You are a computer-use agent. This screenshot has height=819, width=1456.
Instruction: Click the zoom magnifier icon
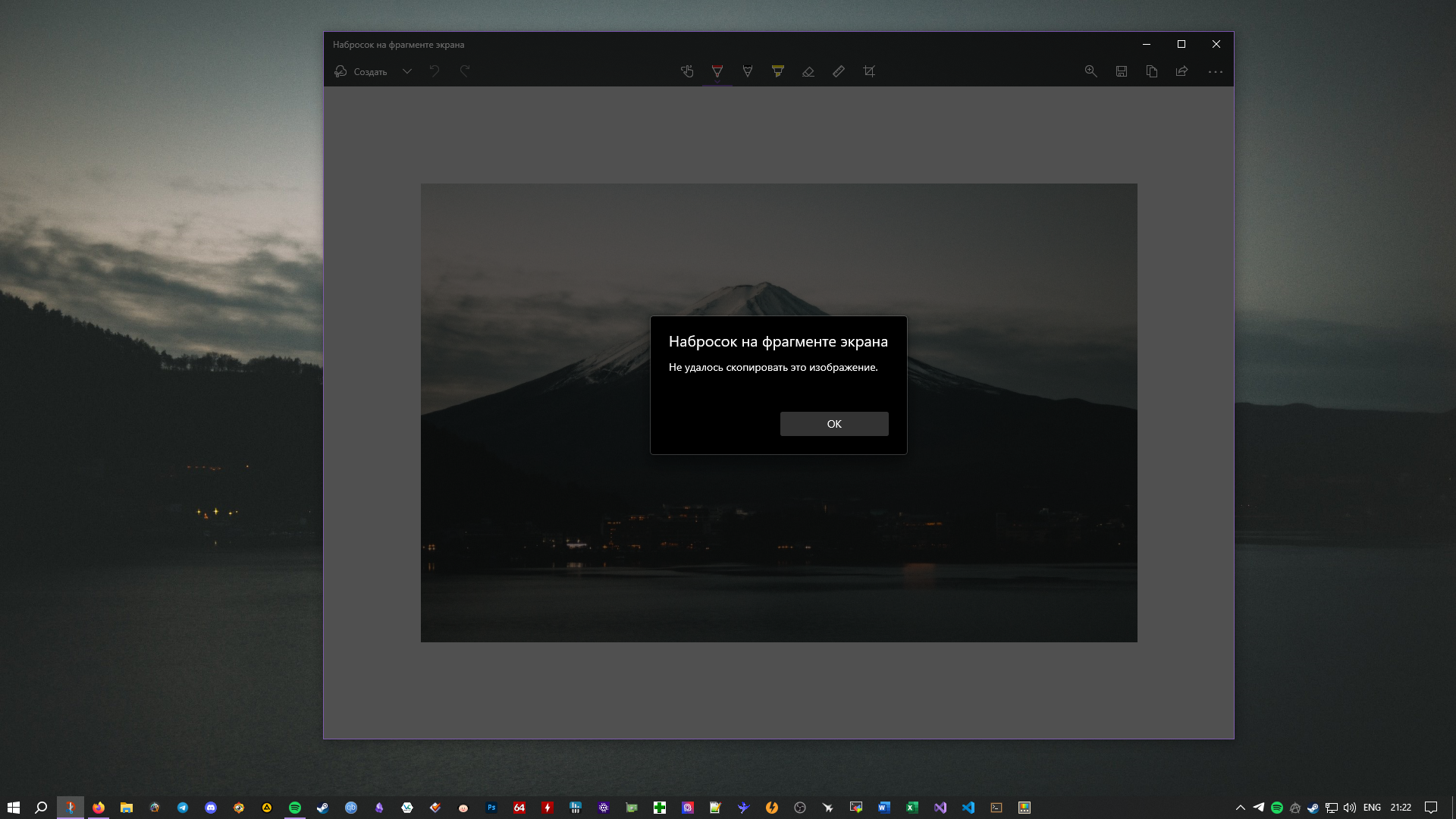coord(1090,71)
